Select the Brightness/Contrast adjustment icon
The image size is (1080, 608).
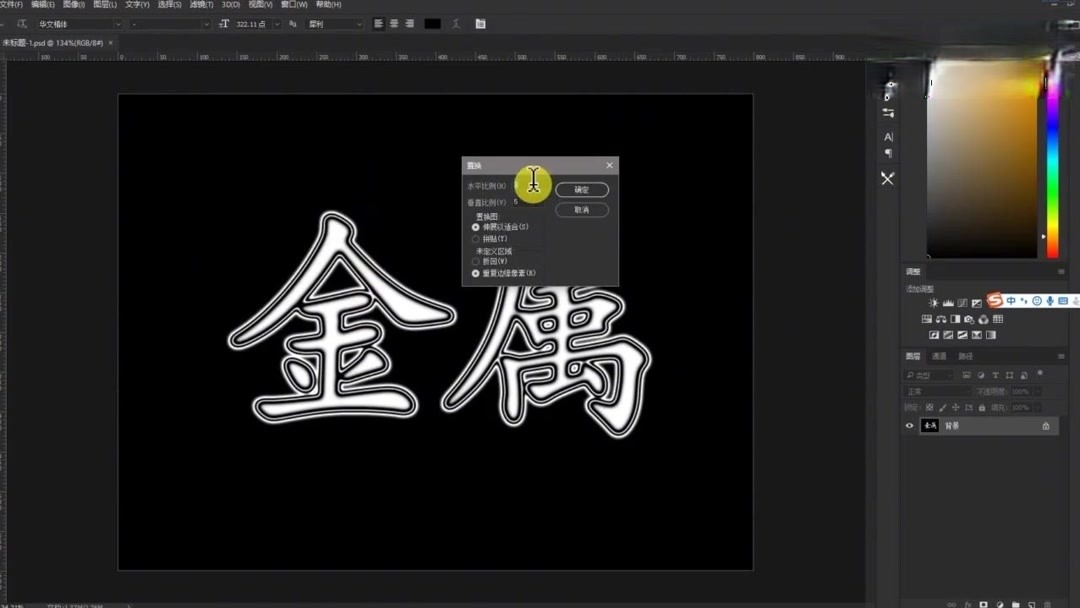click(933, 302)
